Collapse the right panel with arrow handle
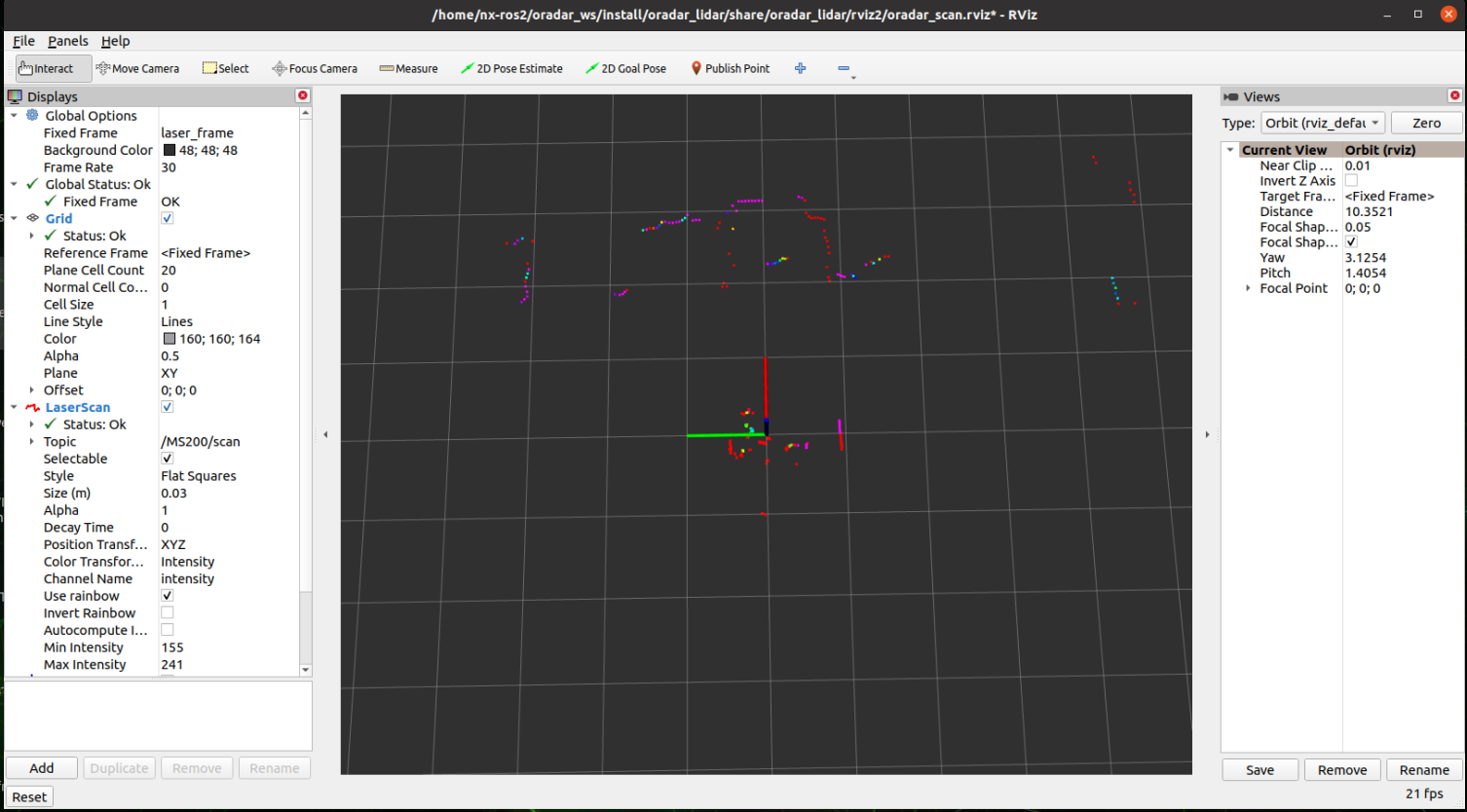 pyautogui.click(x=1207, y=434)
